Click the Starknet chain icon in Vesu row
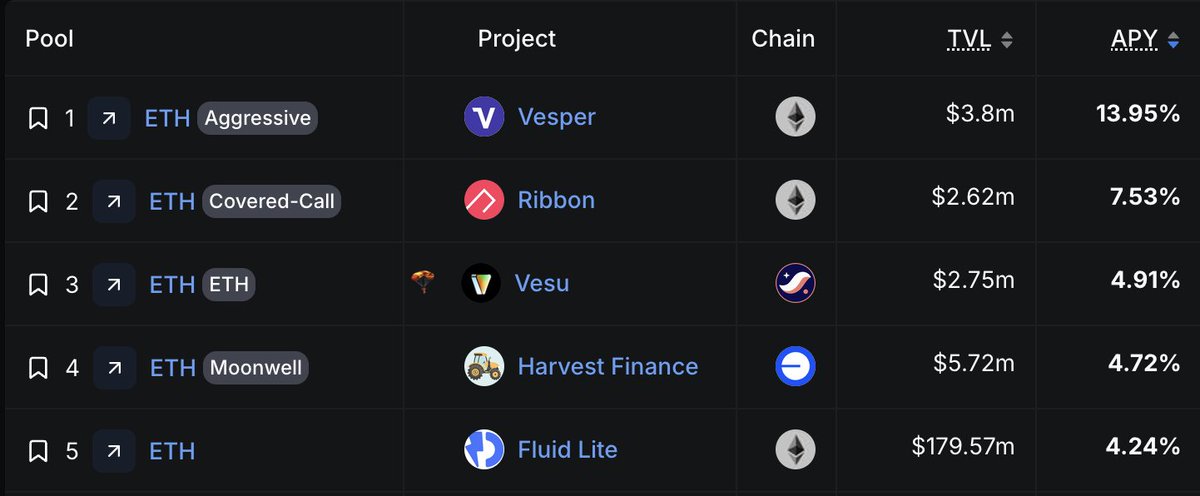 click(x=796, y=283)
